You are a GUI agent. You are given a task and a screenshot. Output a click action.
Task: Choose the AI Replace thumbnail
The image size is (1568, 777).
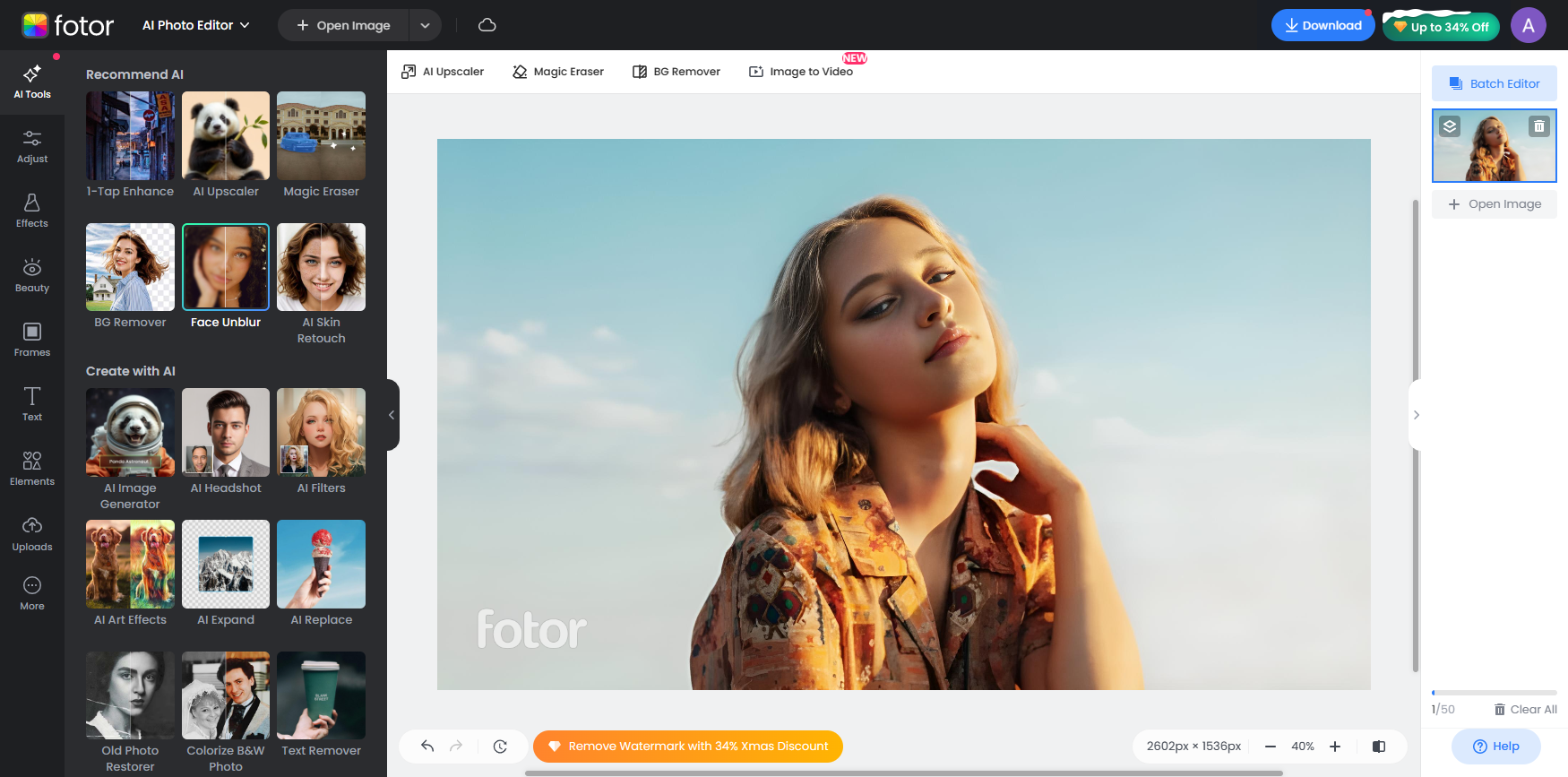[x=321, y=564]
